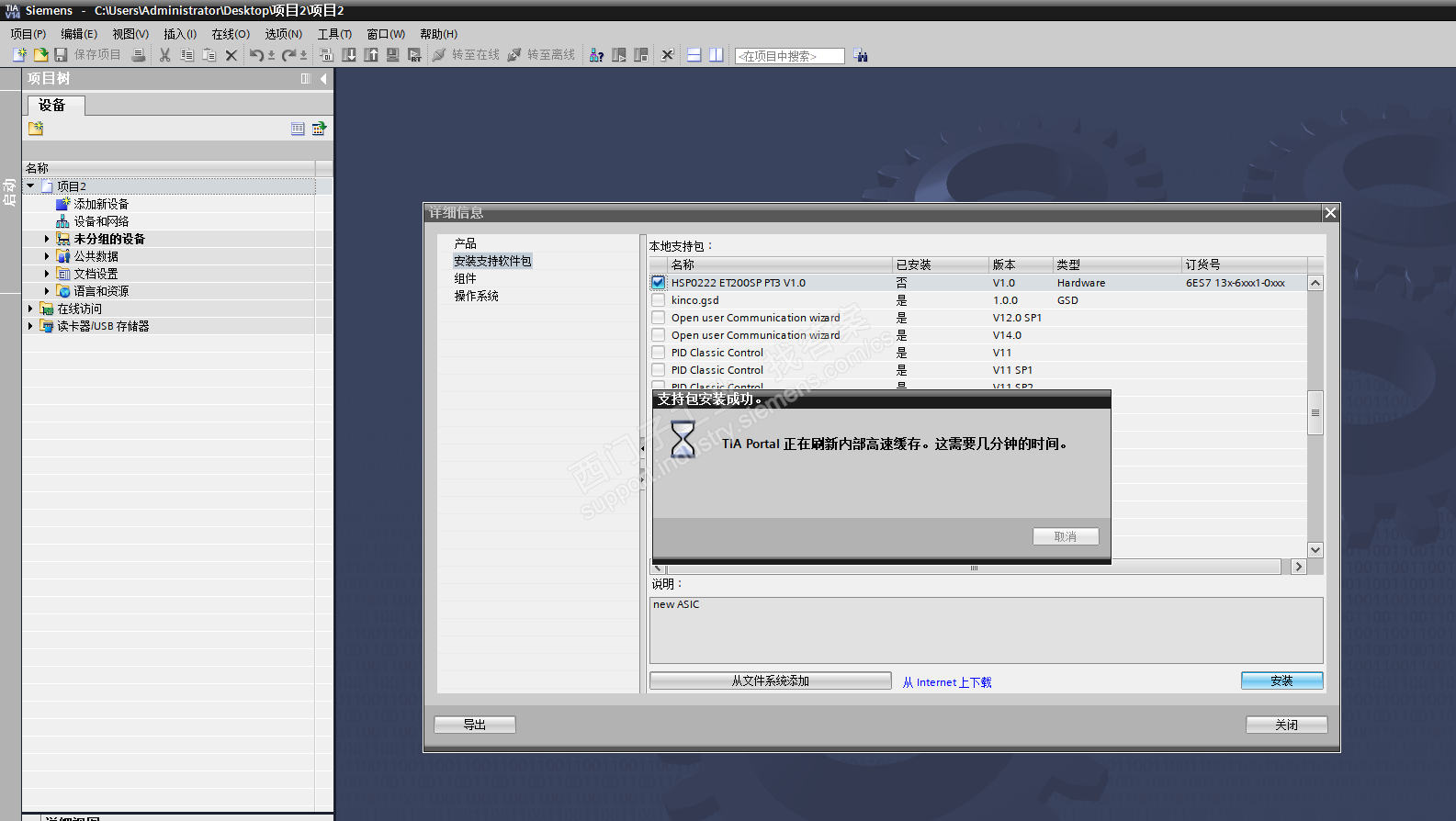The height and width of the screenshot is (821, 1456).
Task: Click the Paste toolbar icon
Action: point(209,55)
